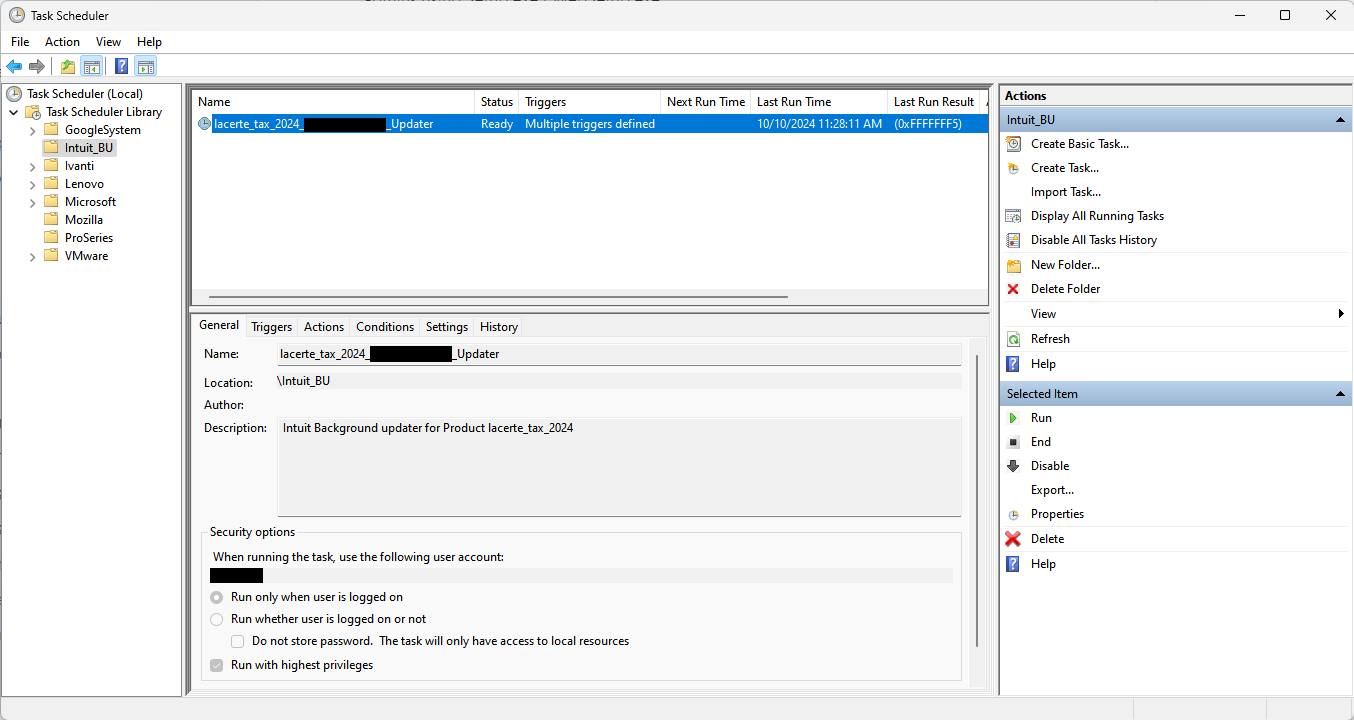The image size is (1354, 720).
Task: Click the Back arrow toolbar icon
Action: pos(14,67)
